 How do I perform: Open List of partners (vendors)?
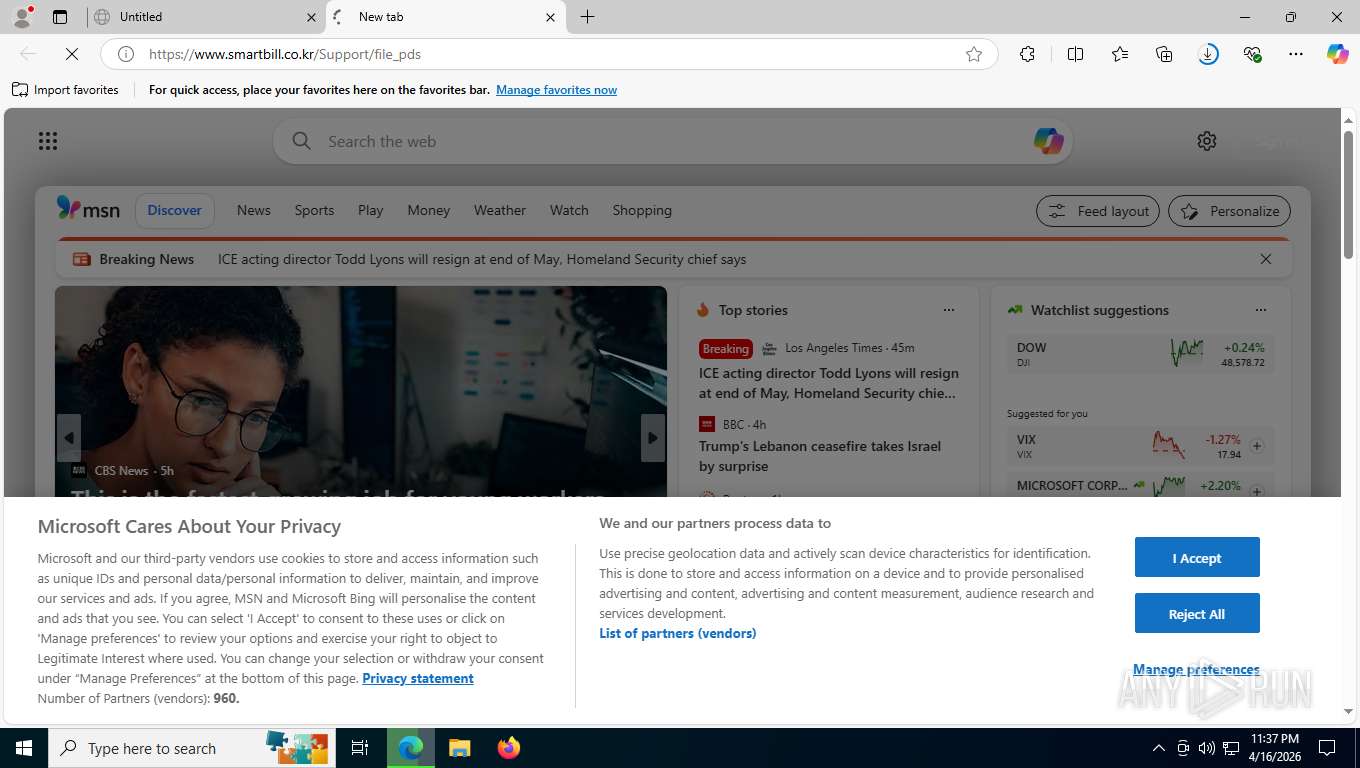click(677, 633)
